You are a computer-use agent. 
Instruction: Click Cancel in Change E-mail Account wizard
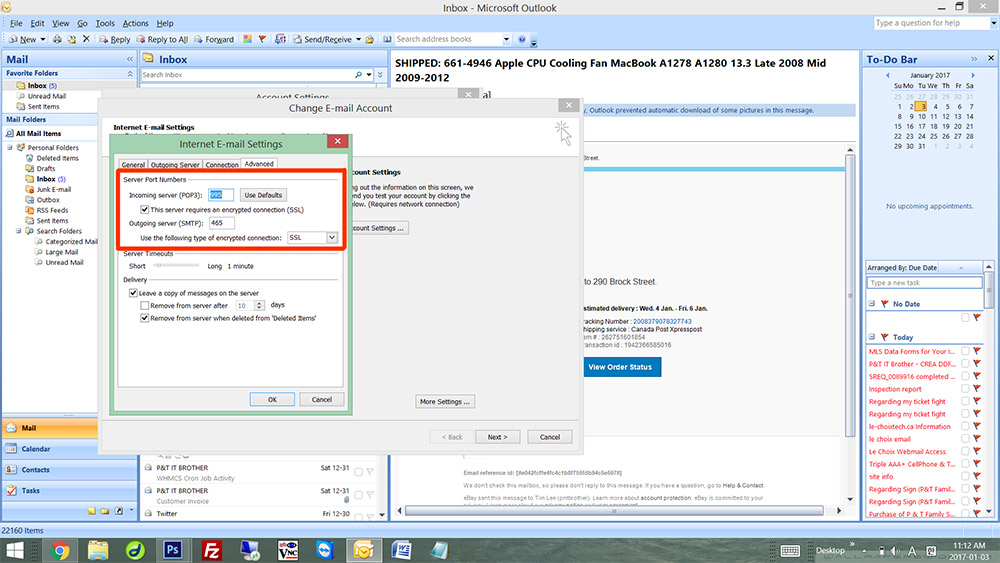(x=550, y=437)
